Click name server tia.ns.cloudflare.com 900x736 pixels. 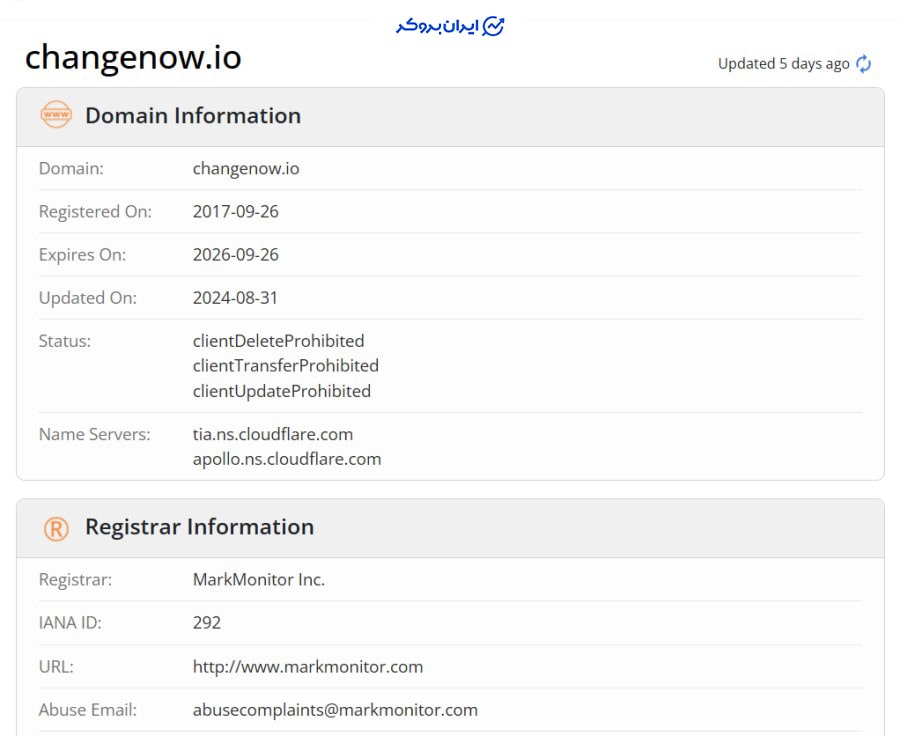click(x=273, y=434)
